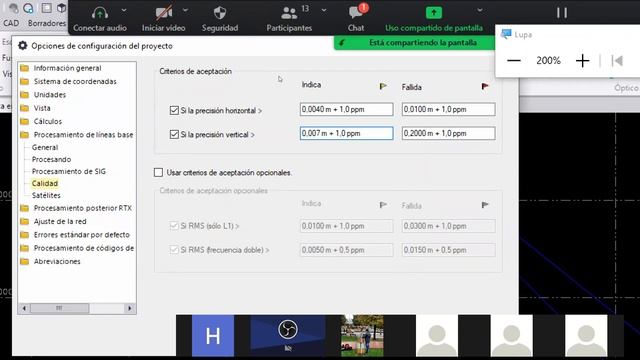Click the green Indica flag icon
This screenshot has height=360, width=640.
[x=383, y=86]
